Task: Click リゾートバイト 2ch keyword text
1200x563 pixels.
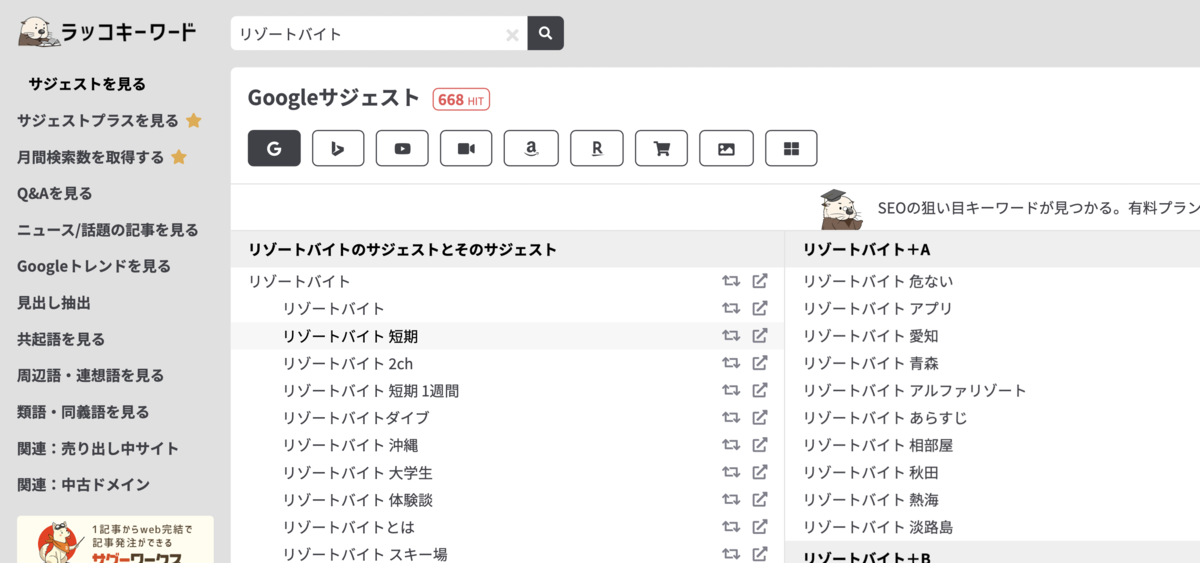Action: tap(348, 363)
